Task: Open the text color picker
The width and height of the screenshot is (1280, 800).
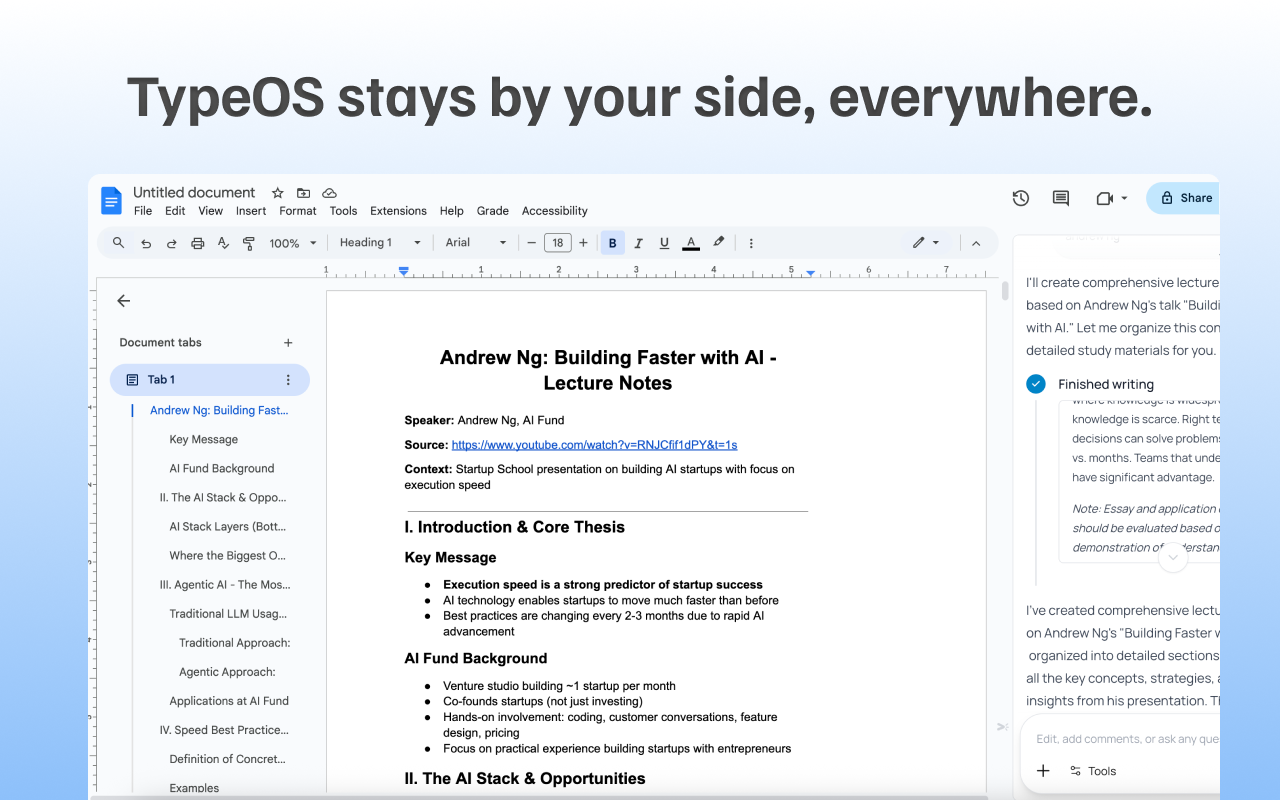Action: (x=690, y=242)
